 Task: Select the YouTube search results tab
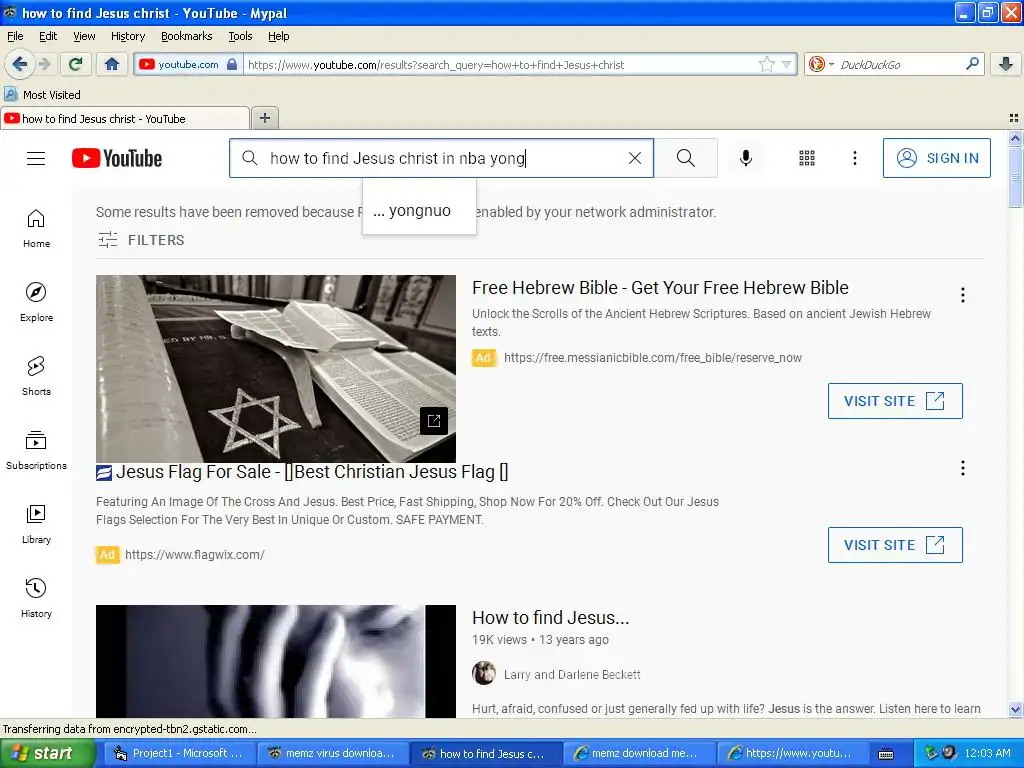(x=125, y=118)
